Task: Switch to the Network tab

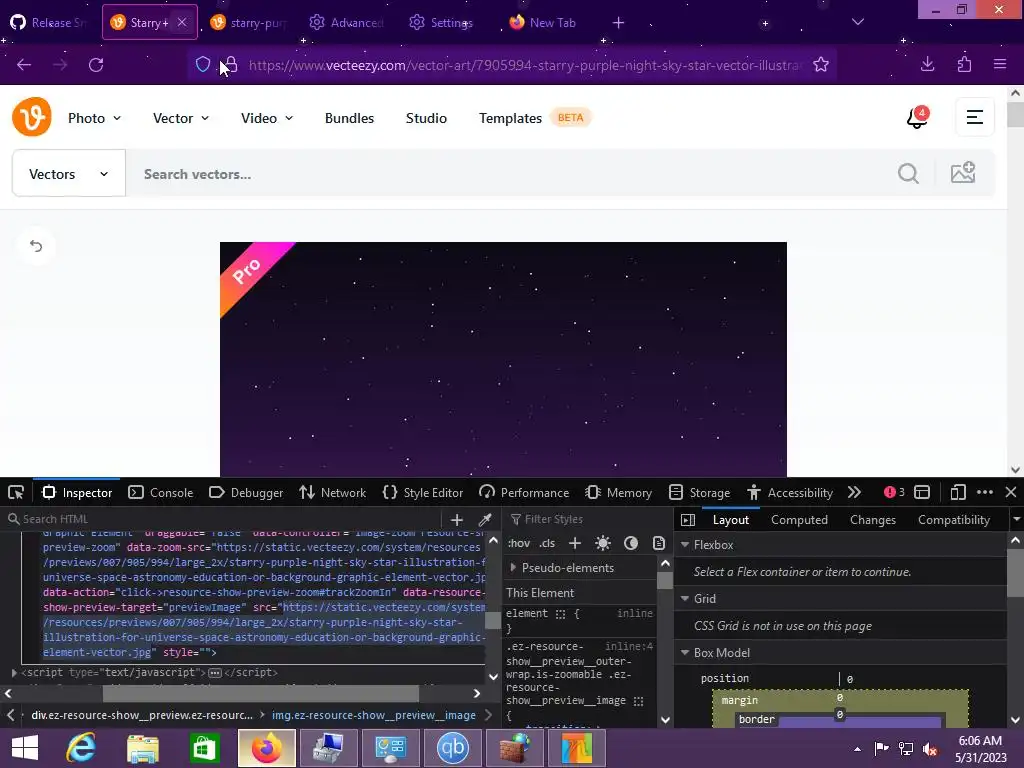Action: pyautogui.click(x=332, y=492)
